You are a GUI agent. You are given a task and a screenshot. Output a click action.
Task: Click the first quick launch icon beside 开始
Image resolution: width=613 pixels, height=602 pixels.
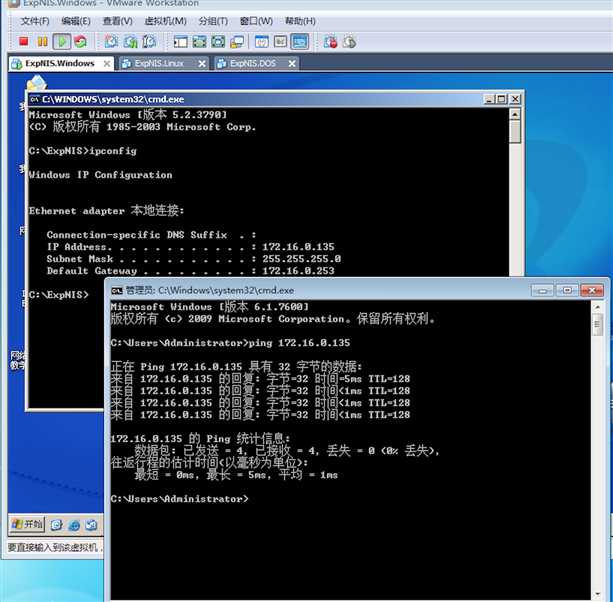coord(56,525)
